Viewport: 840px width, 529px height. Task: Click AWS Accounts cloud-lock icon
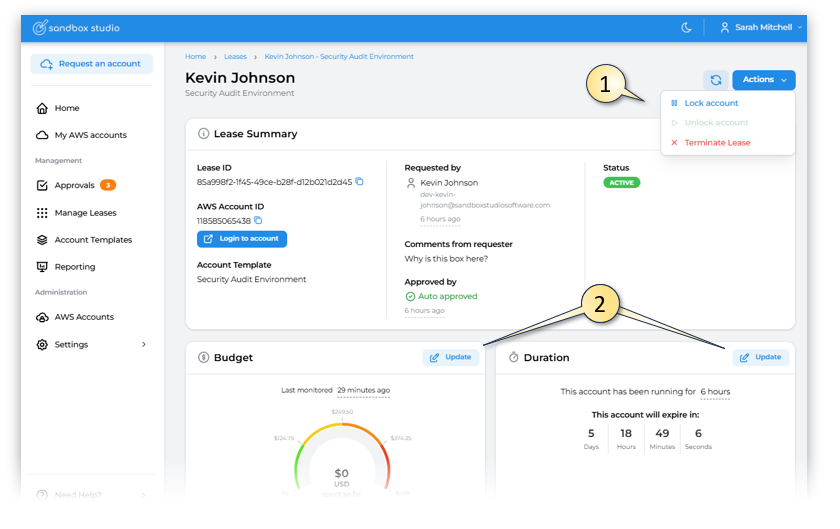(42, 317)
